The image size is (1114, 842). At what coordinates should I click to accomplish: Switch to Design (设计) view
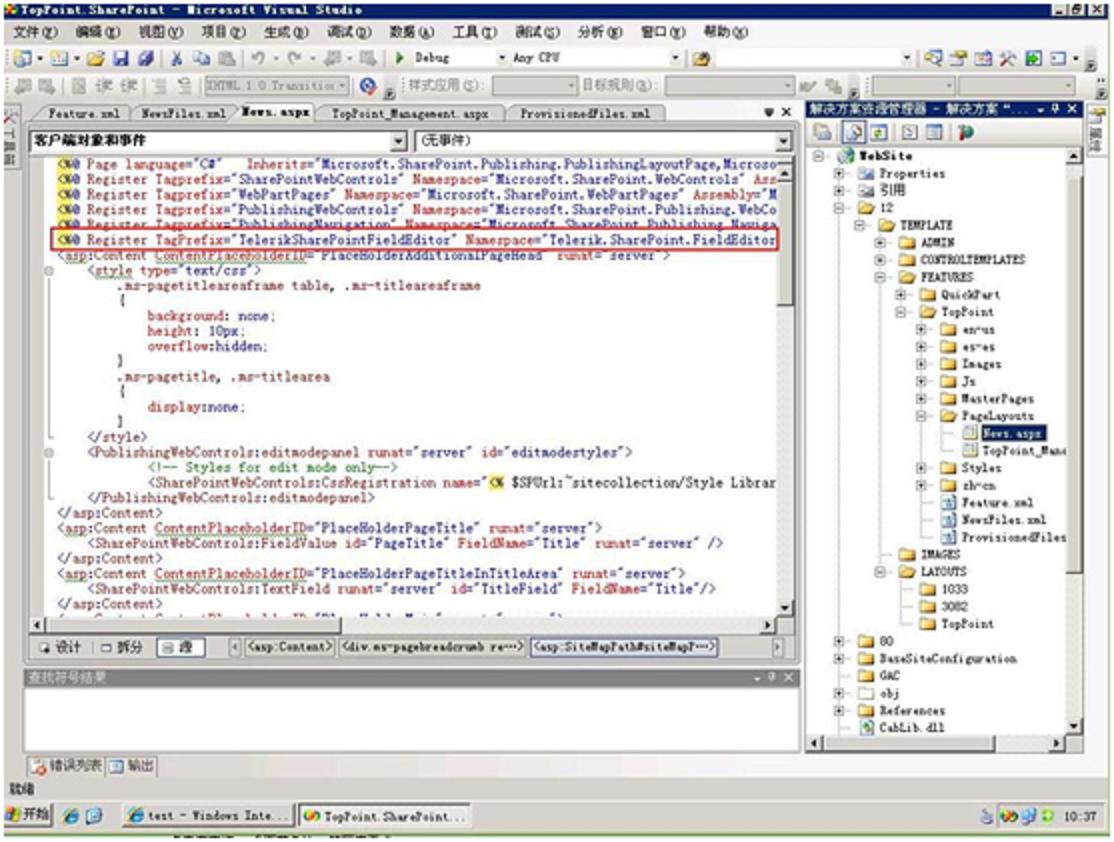(60, 648)
